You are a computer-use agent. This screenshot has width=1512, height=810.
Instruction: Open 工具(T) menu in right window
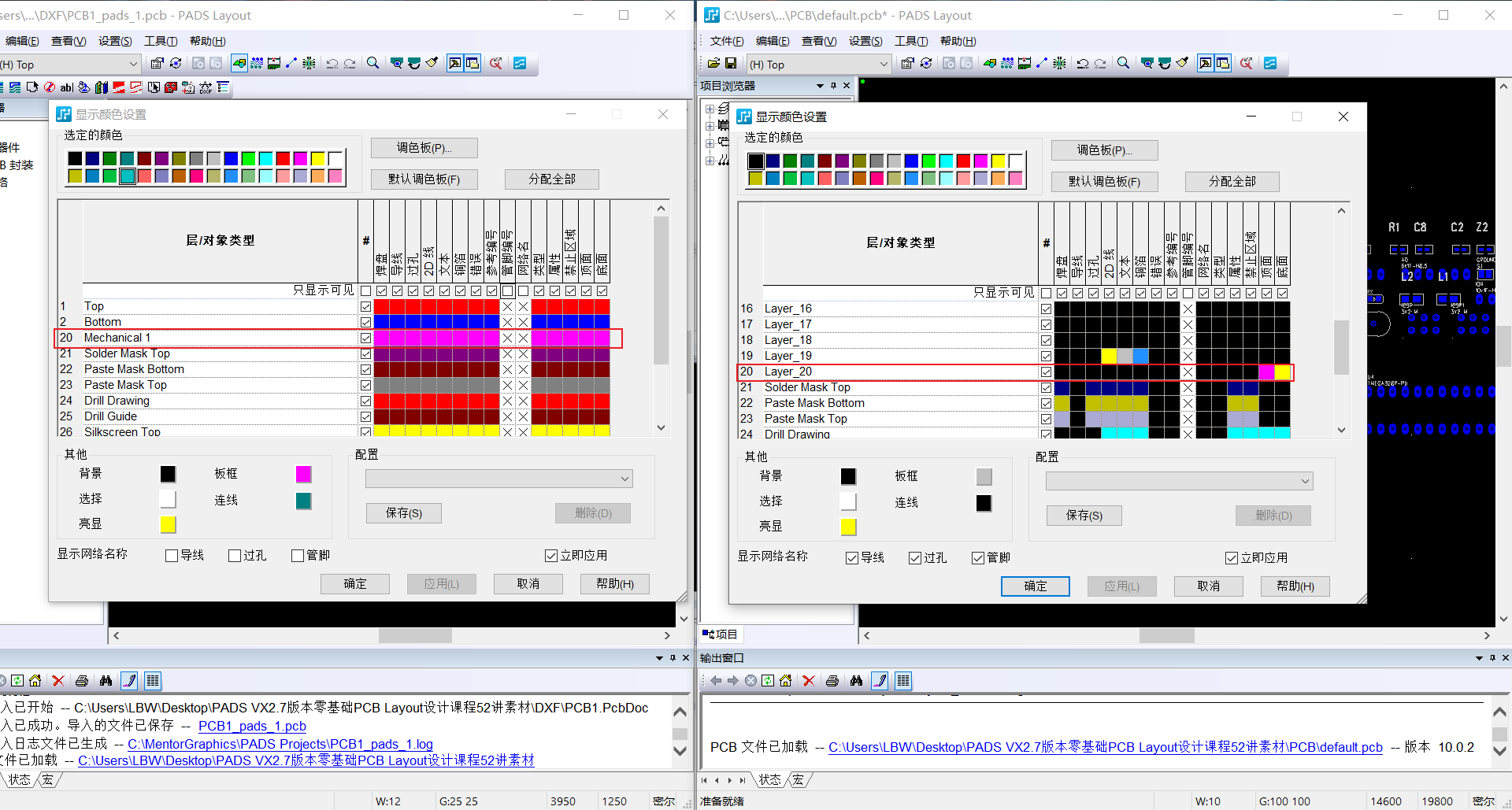(x=910, y=41)
